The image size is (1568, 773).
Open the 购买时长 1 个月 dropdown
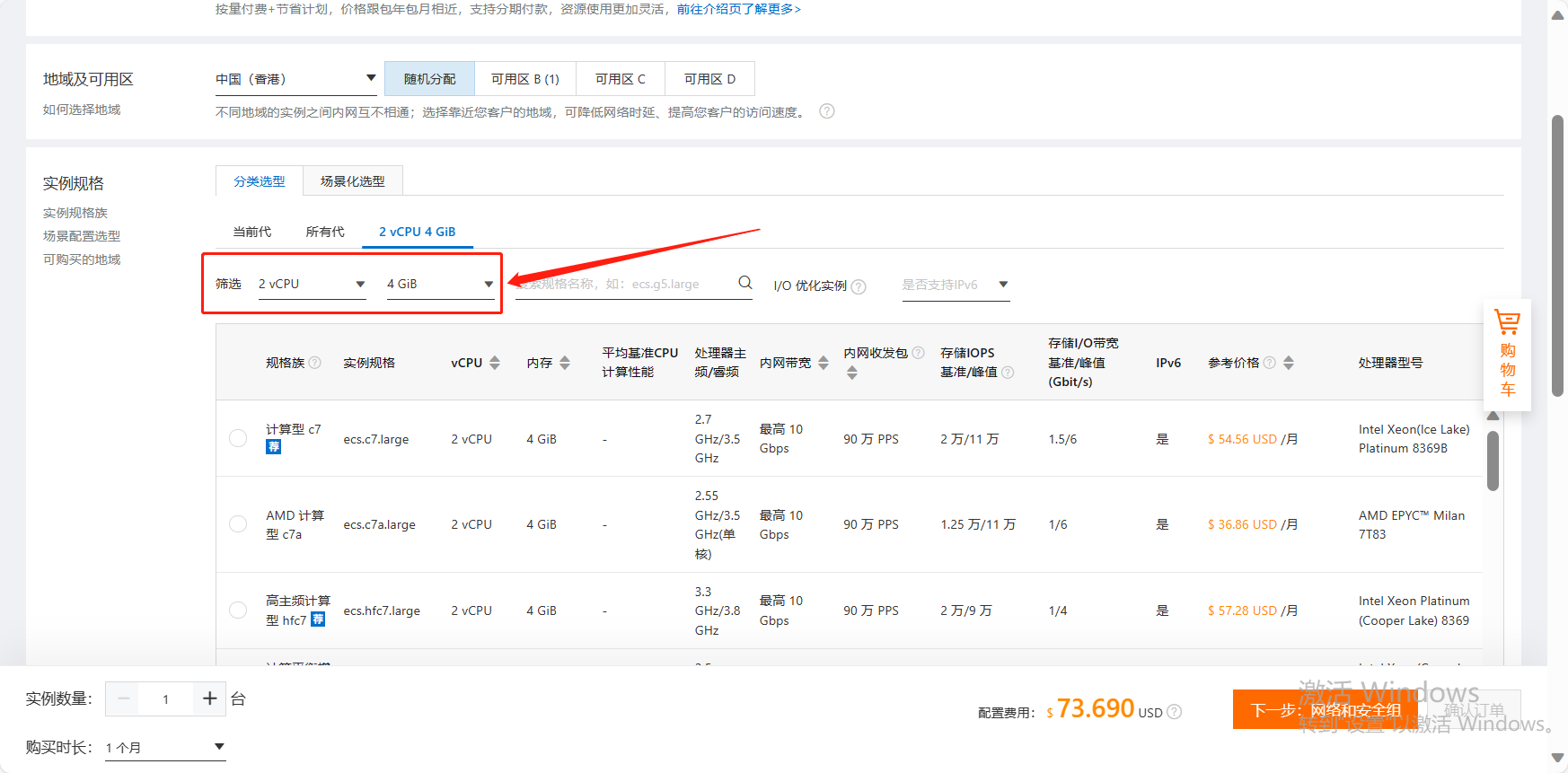(x=165, y=747)
